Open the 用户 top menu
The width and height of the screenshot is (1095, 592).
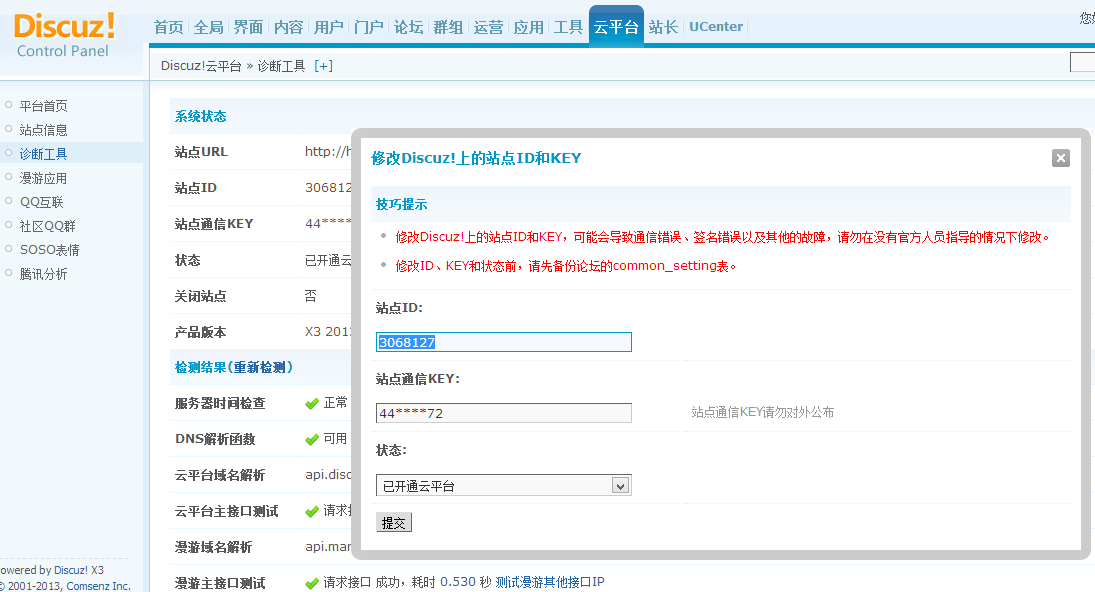[x=328, y=27]
